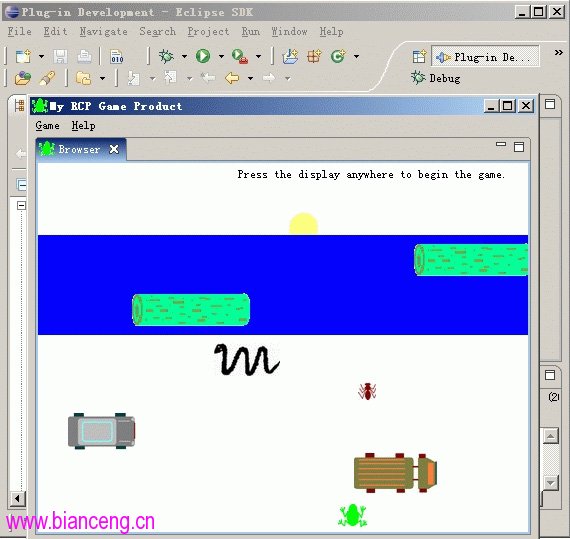Click the yellow sun in game
Image resolution: width=570 pixels, height=539 pixels.
point(304,224)
